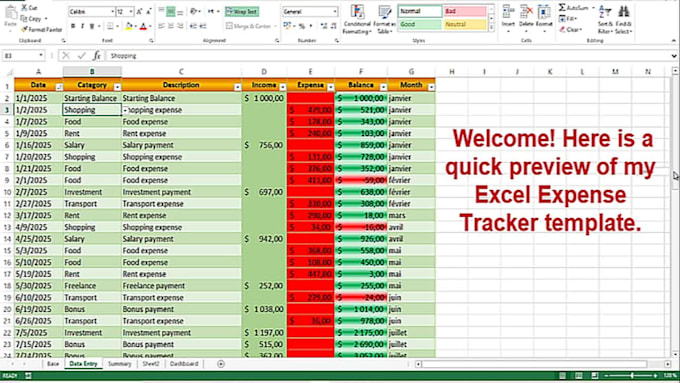
Task: Click the Name Box showing B3
Action: click(x=23, y=56)
